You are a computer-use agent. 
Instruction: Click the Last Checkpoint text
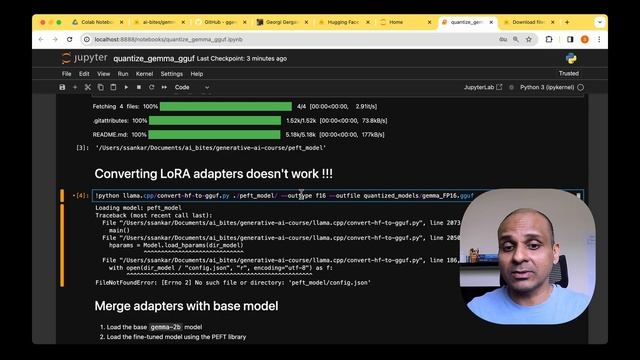242,59
